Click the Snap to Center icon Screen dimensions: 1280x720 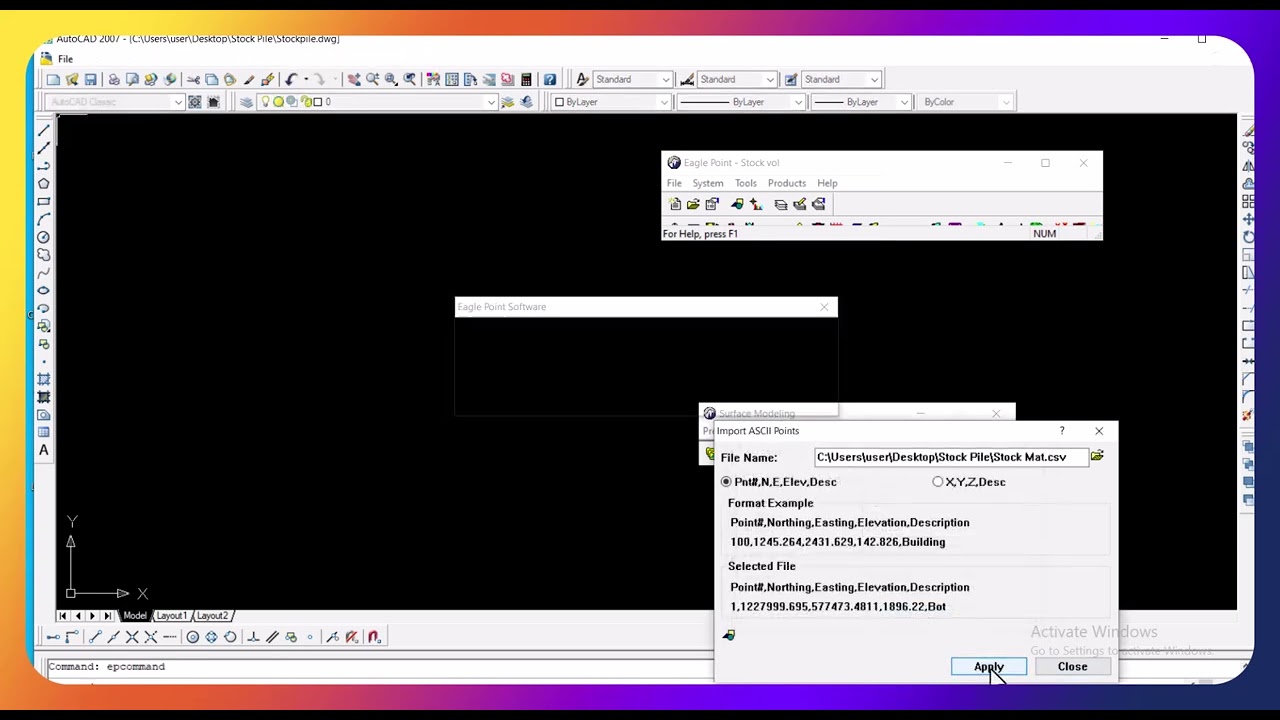pyautogui.click(x=193, y=637)
